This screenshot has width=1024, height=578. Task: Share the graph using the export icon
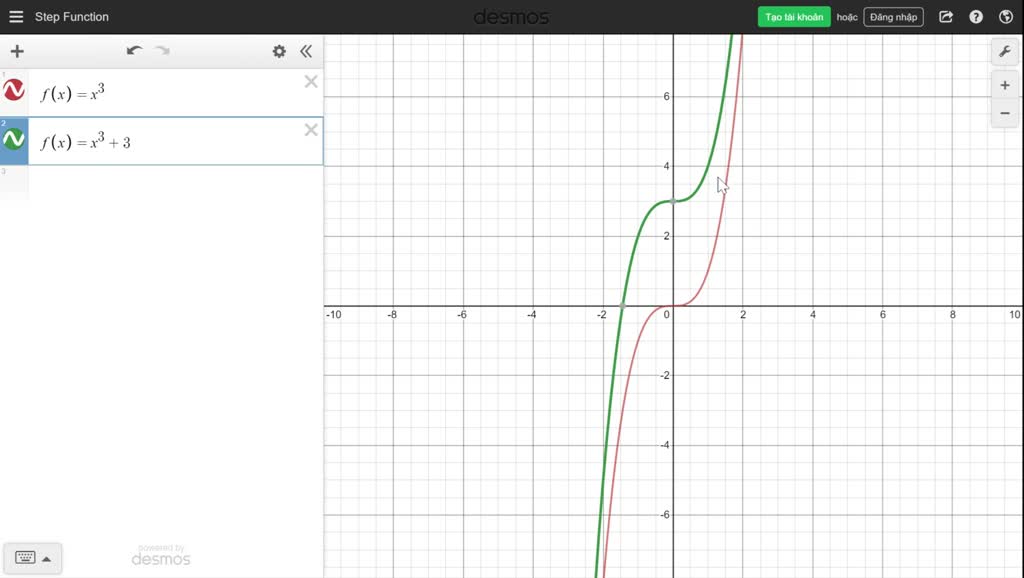click(944, 16)
